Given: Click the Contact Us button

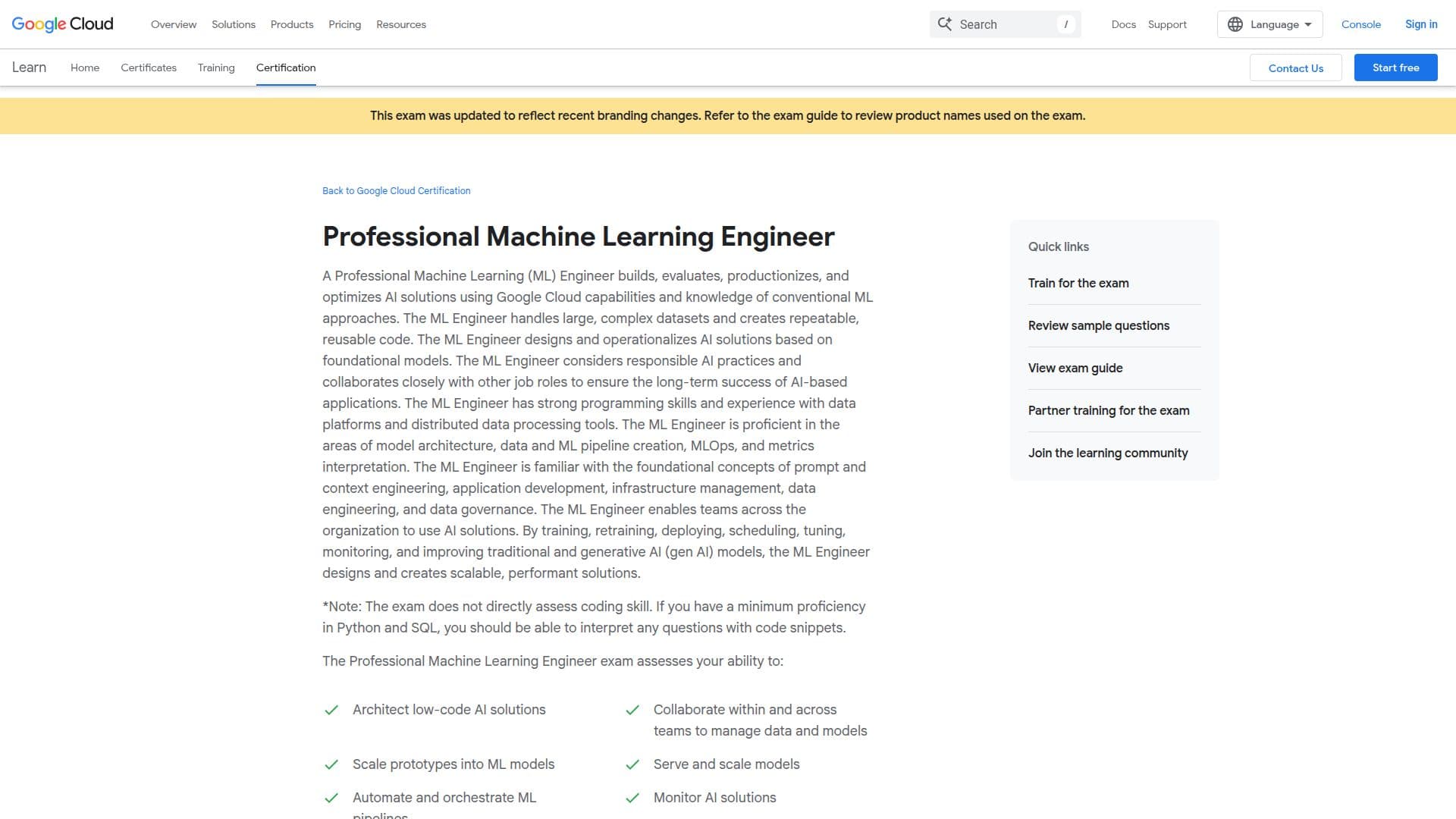Looking at the screenshot, I should tap(1295, 67).
